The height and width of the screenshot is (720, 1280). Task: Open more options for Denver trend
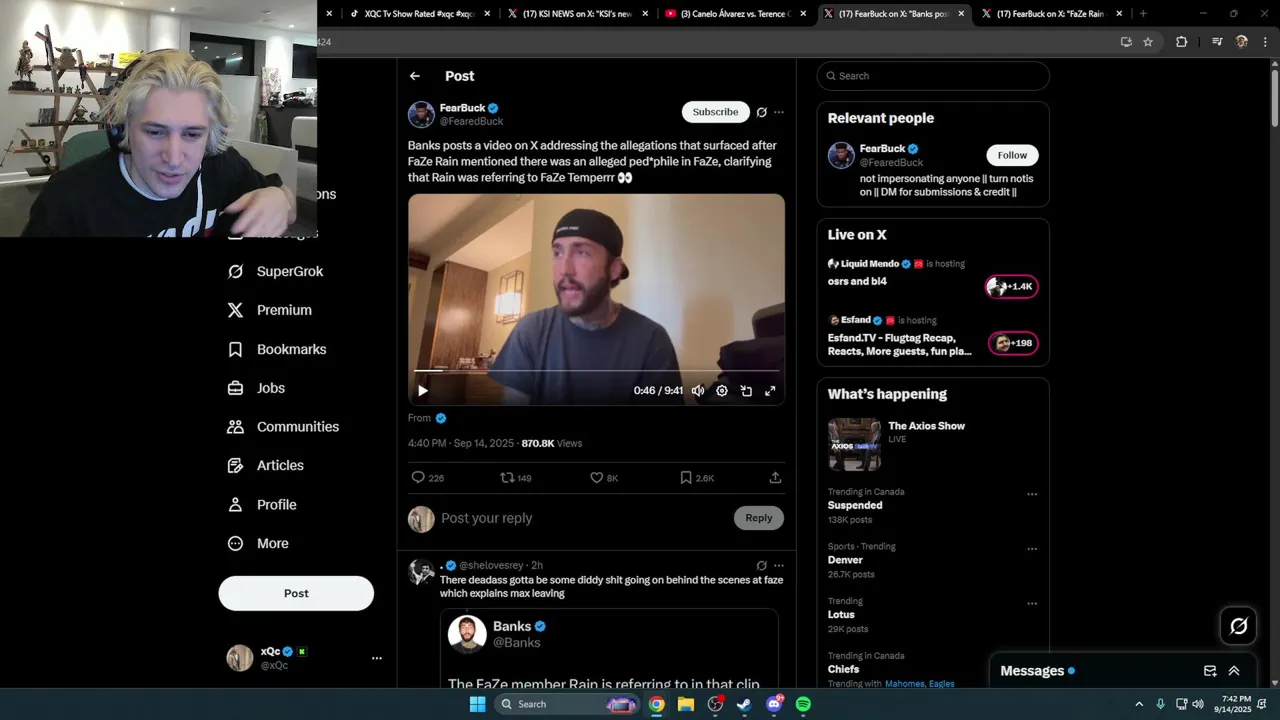click(x=1032, y=549)
